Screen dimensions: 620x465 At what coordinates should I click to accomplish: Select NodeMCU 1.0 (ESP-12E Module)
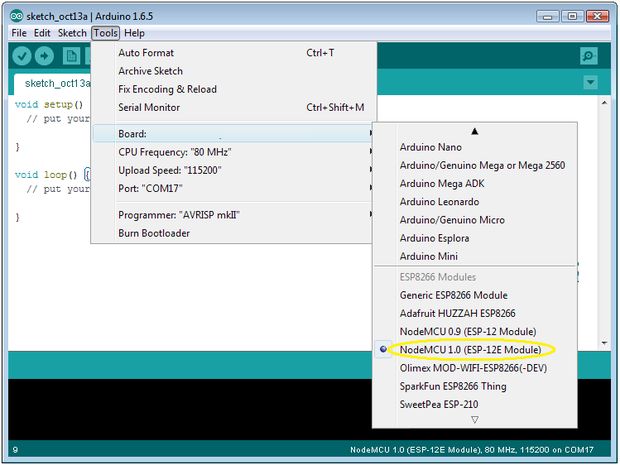[475, 350]
